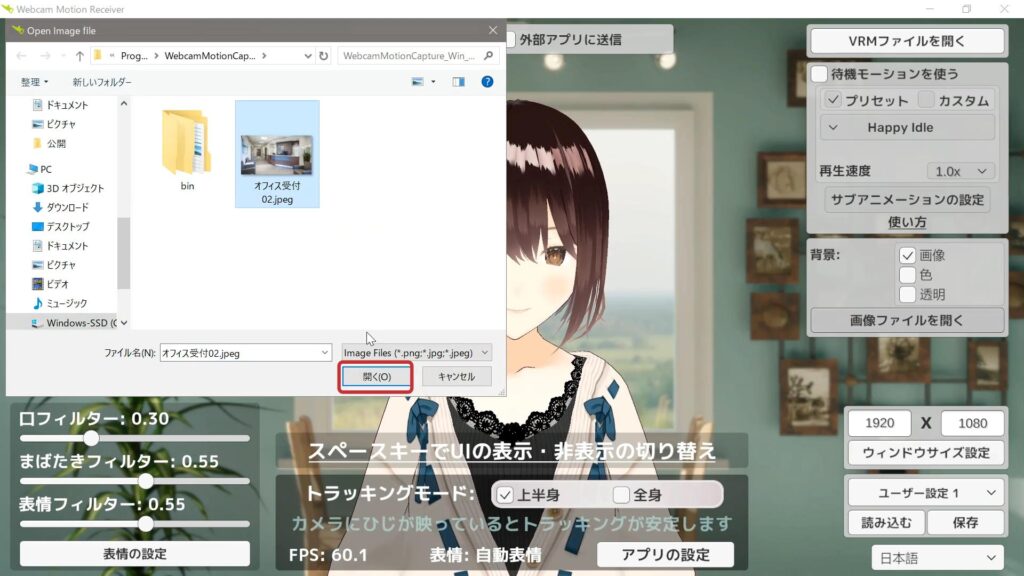
Task: Open the Image Files type dropdown
Action: coord(416,353)
